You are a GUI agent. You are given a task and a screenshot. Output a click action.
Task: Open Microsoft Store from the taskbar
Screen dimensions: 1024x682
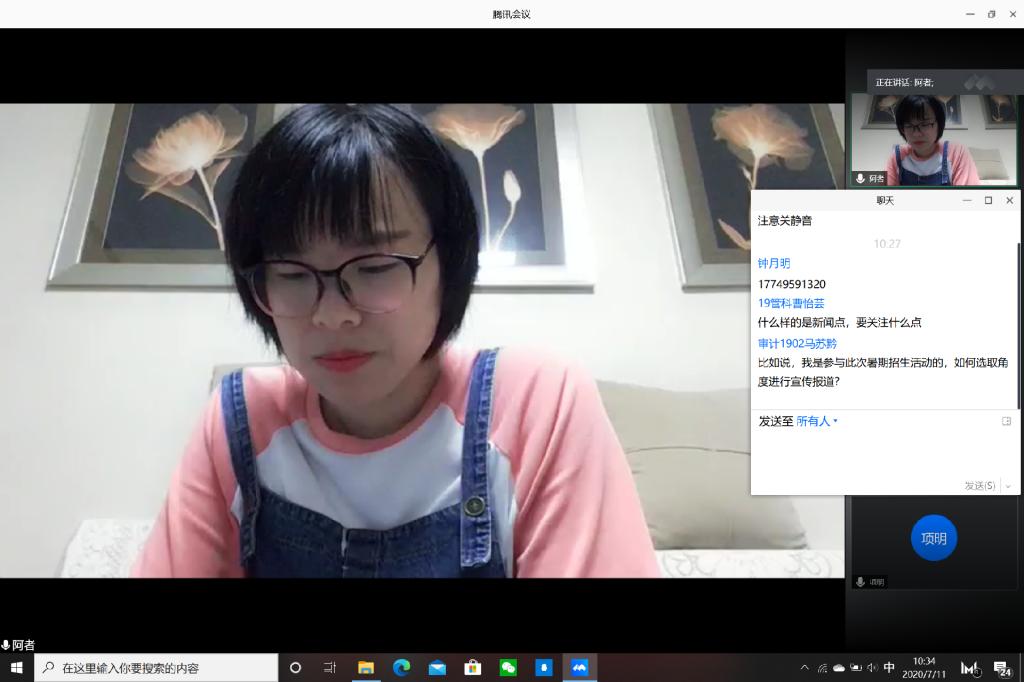tap(473, 667)
